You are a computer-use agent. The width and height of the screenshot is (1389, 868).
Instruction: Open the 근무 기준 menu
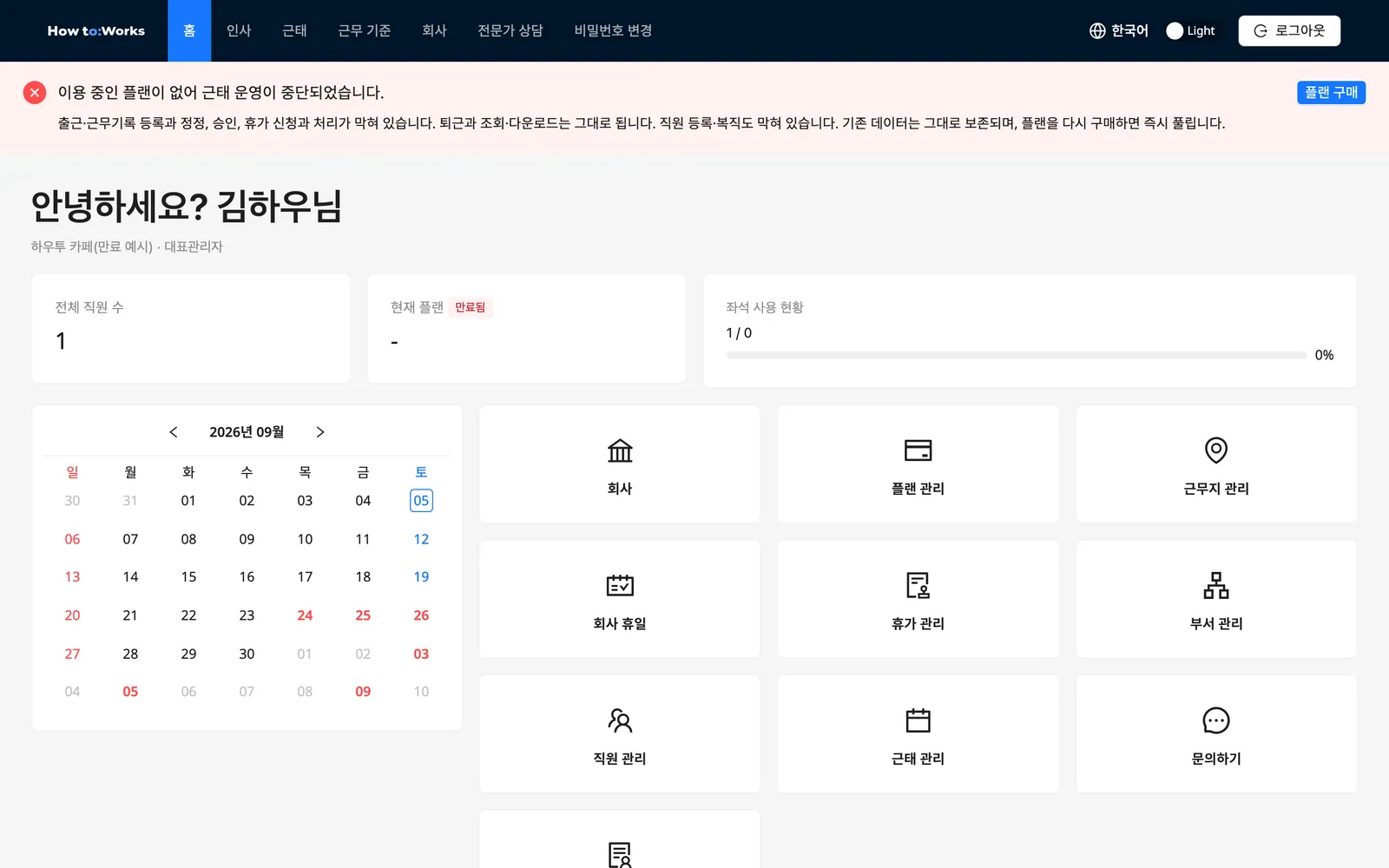365,30
